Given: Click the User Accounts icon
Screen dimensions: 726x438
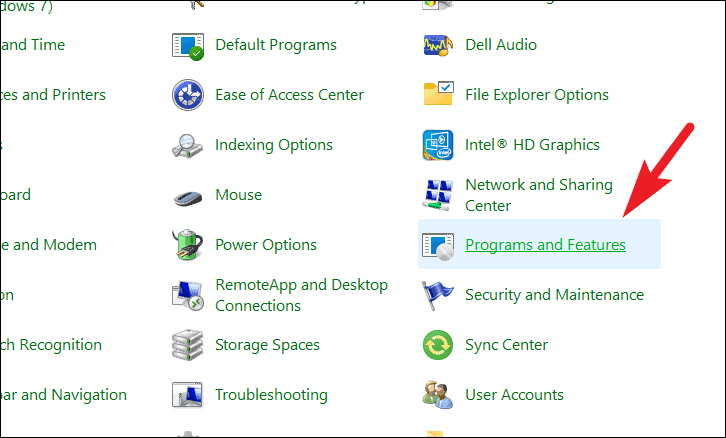Looking at the screenshot, I should [x=438, y=394].
